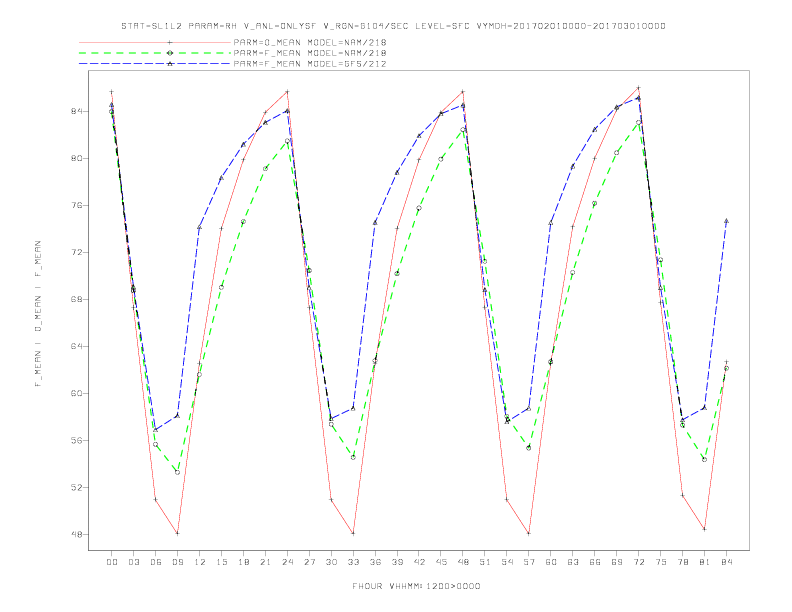Click the x-axis tick label 75
This screenshot has width=792, height=612.
pyautogui.click(x=661, y=562)
